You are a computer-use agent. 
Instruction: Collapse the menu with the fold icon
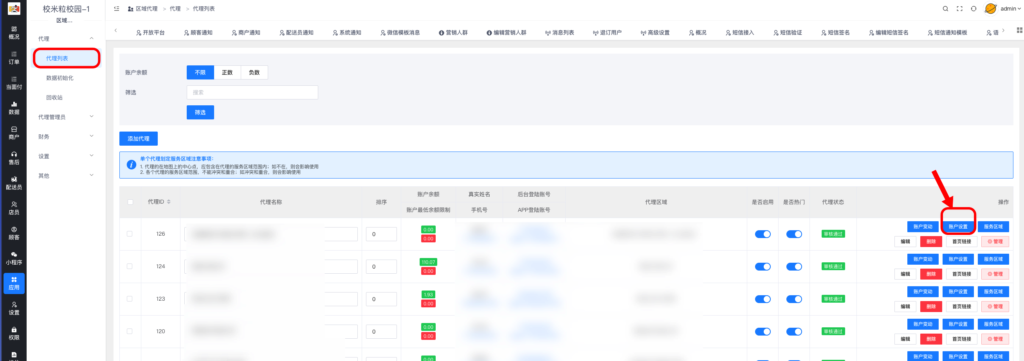(x=116, y=8)
